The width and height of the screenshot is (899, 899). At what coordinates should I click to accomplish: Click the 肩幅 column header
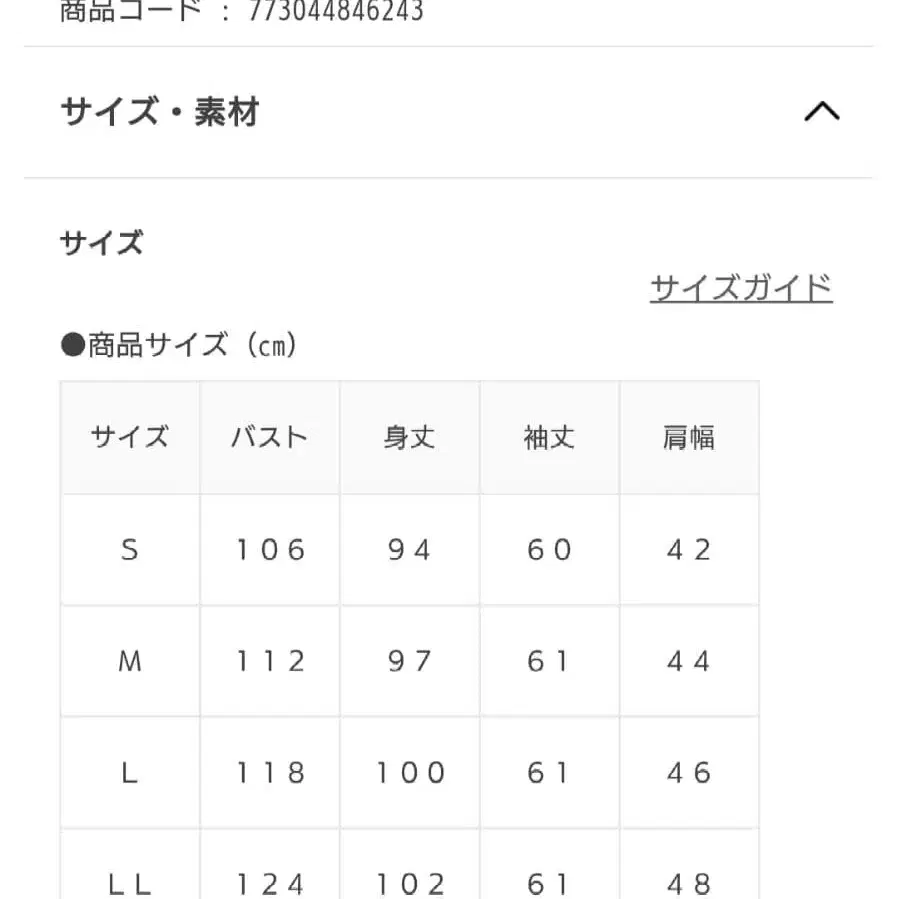click(x=689, y=437)
